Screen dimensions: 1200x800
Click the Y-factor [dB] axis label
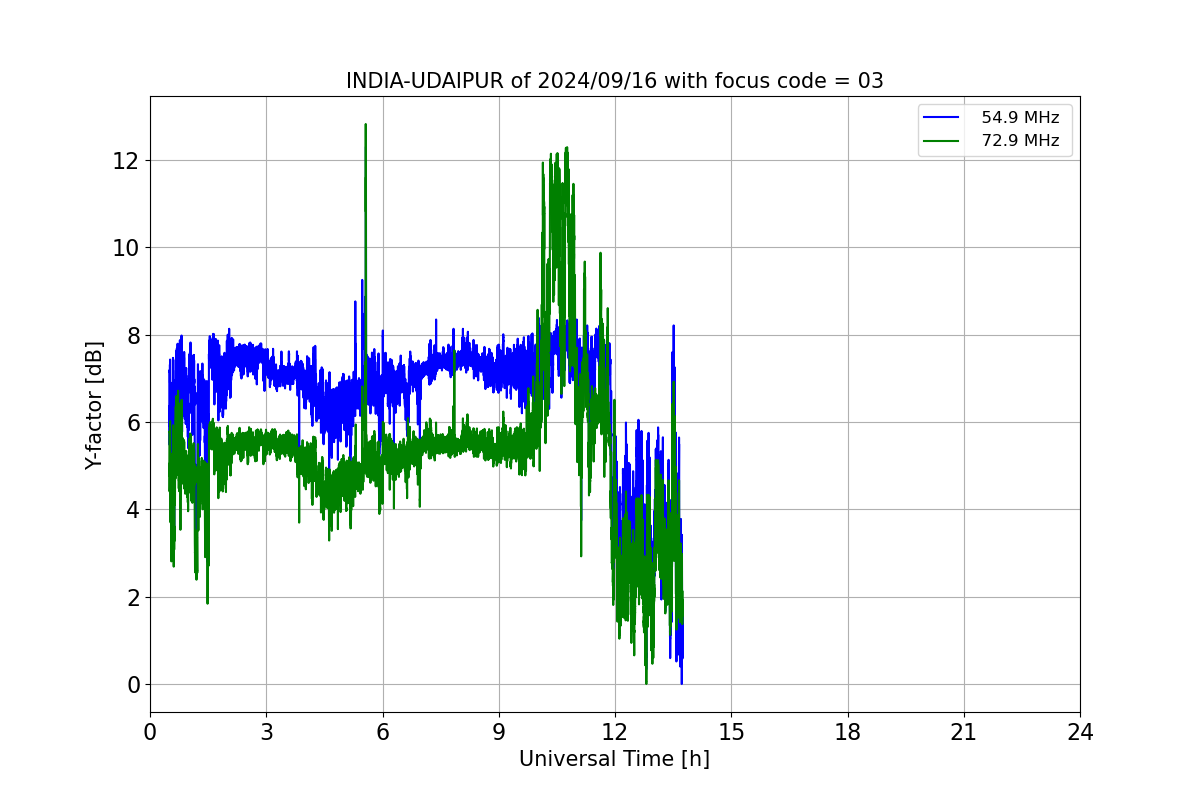click(x=94, y=406)
